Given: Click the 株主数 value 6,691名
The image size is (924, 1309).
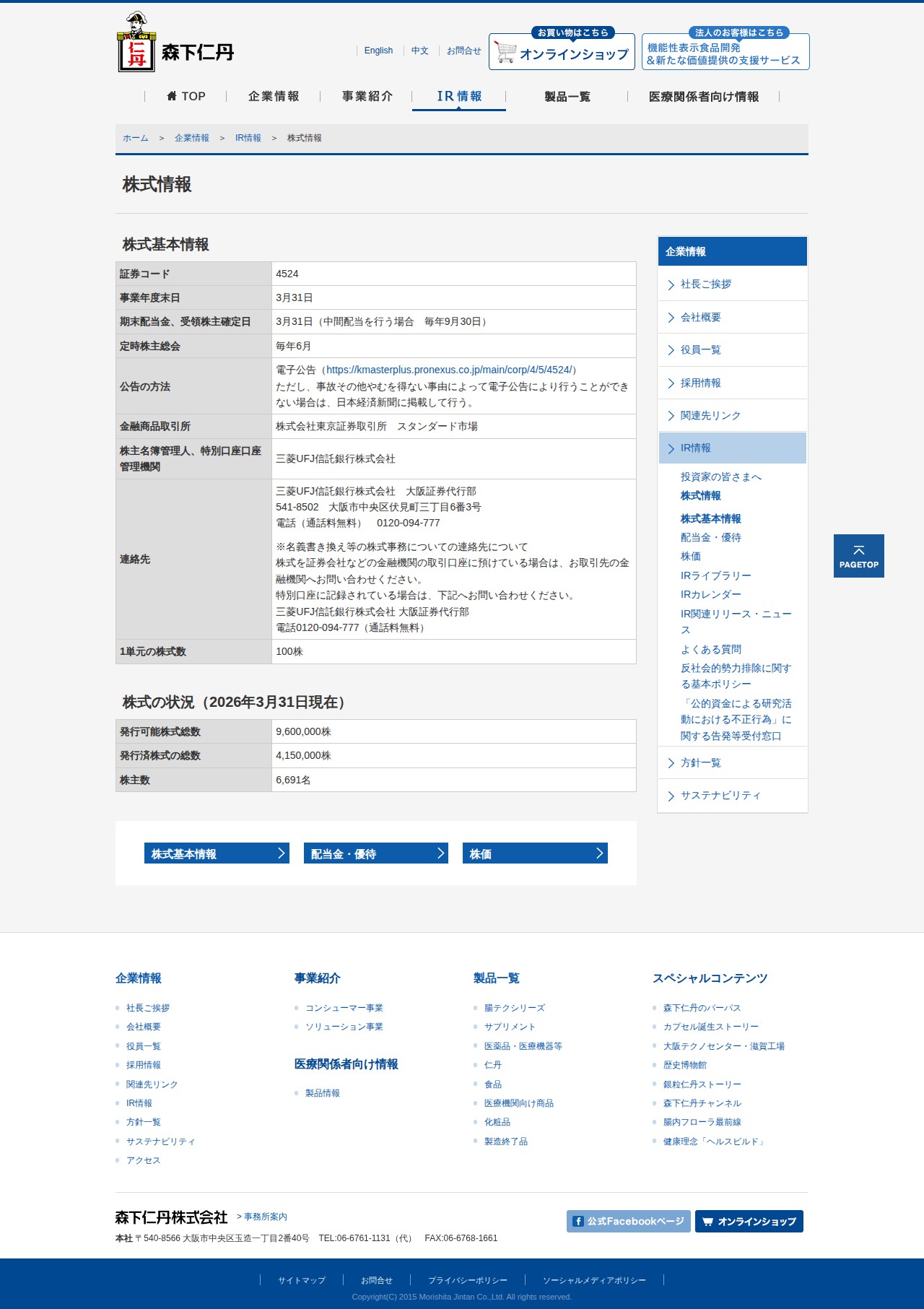Looking at the screenshot, I should point(293,780).
